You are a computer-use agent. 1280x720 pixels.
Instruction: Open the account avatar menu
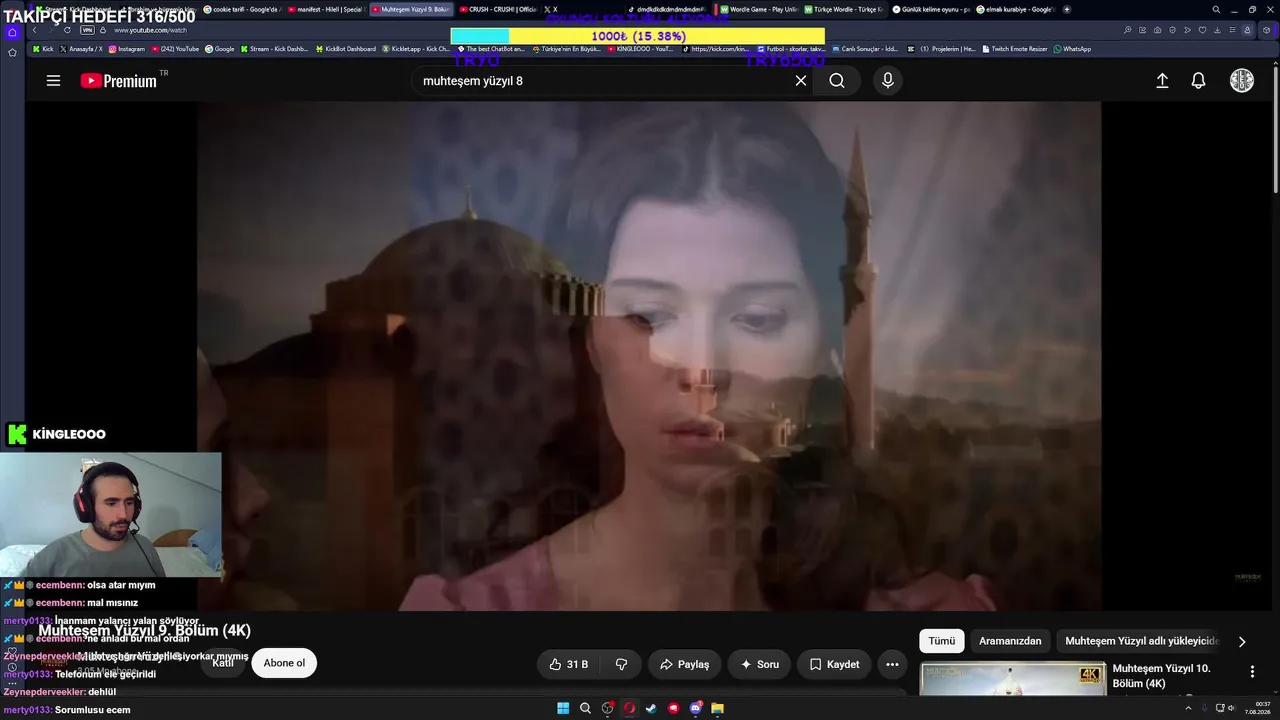click(1241, 81)
